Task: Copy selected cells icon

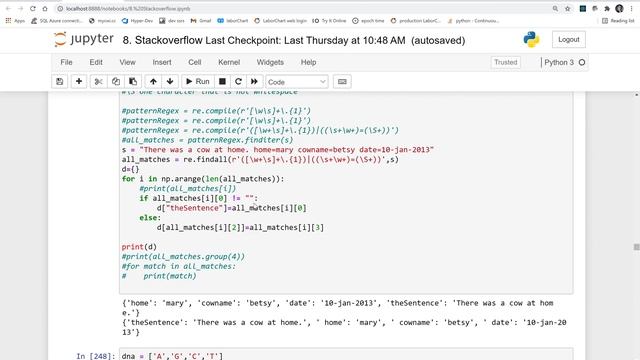Action: pyautogui.click(x=116, y=82)
